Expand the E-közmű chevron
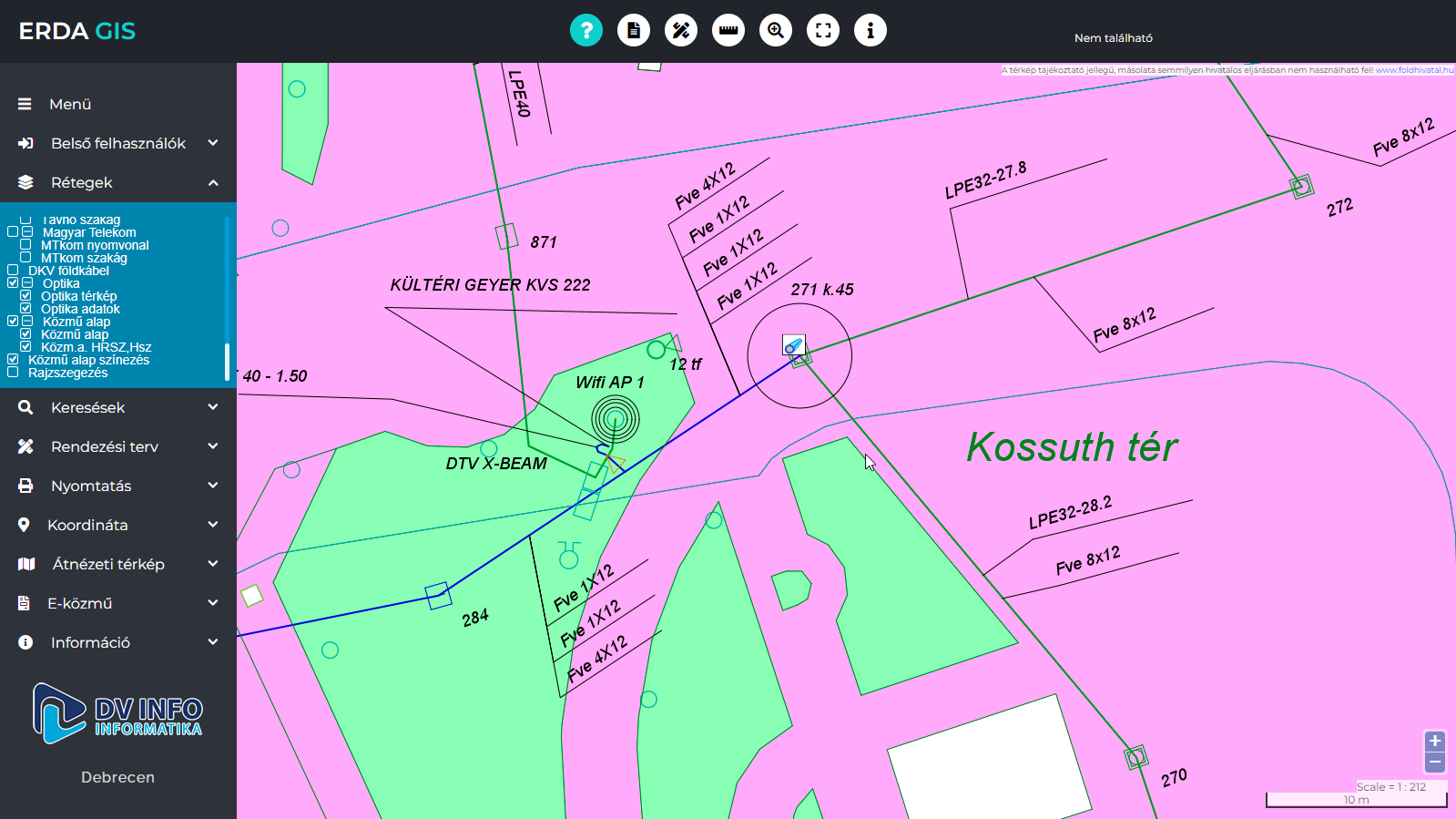This screenshot has height=819, width=1456. [213, 603]
